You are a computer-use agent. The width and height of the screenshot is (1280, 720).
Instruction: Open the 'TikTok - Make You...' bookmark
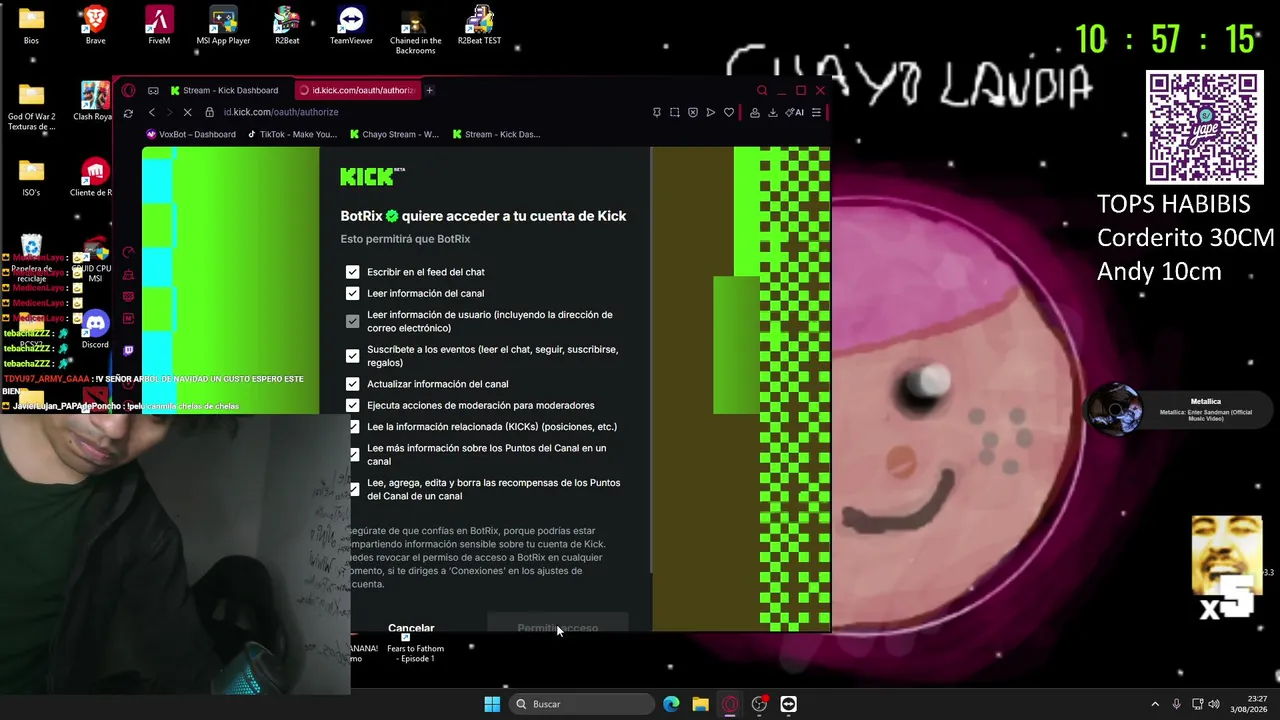(x=292, y=134)
